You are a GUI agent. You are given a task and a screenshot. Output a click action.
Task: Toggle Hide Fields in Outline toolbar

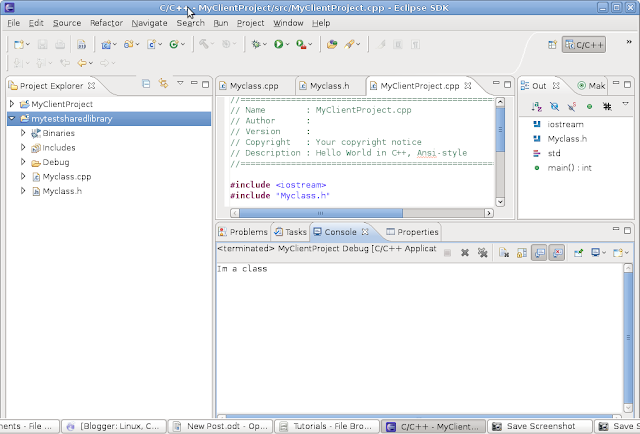click(554, 107)
